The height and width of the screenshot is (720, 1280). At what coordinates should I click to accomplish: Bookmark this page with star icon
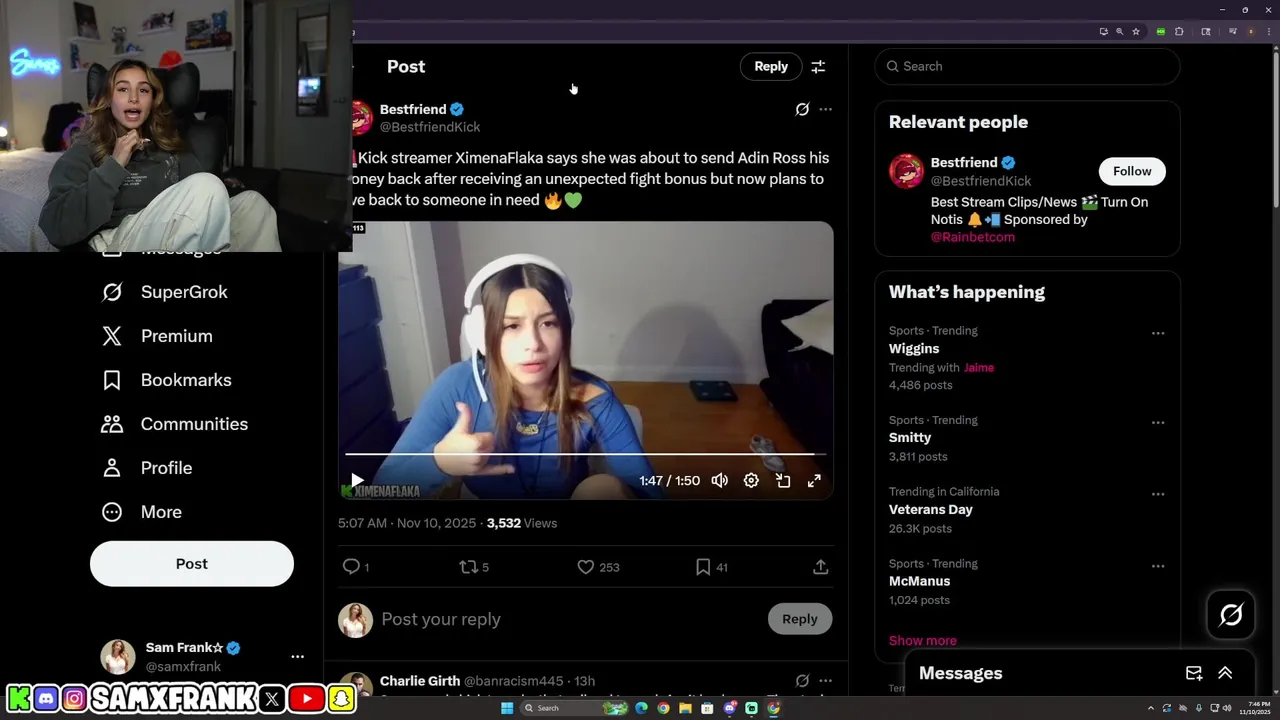pyautogui.click(x=1135, y=31)
